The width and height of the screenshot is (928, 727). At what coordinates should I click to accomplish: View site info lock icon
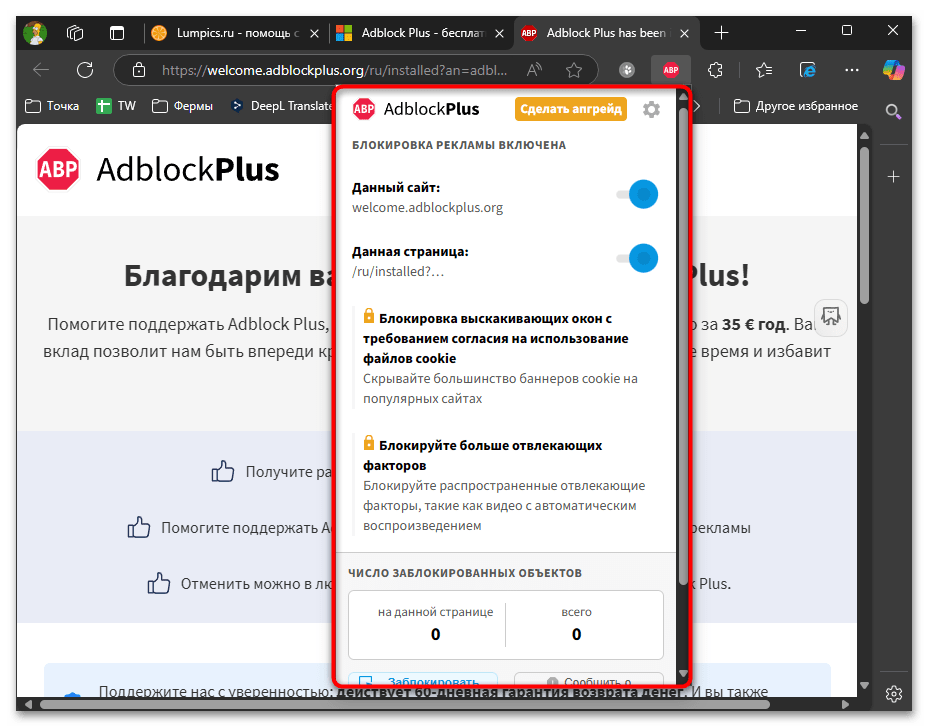click(139, 70)
